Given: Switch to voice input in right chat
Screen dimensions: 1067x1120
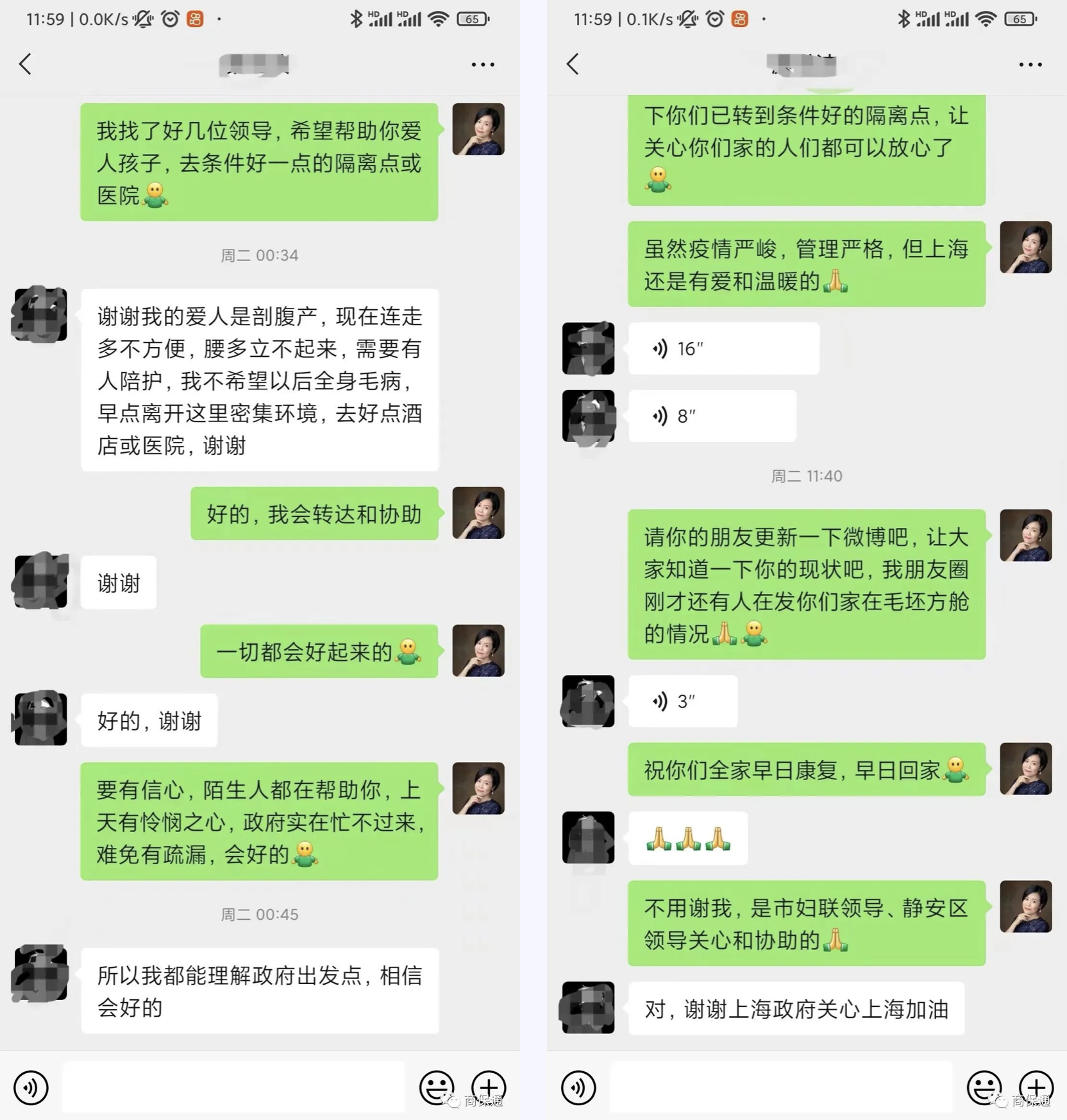Looking at the screenshot, I should pos(578,1088).
